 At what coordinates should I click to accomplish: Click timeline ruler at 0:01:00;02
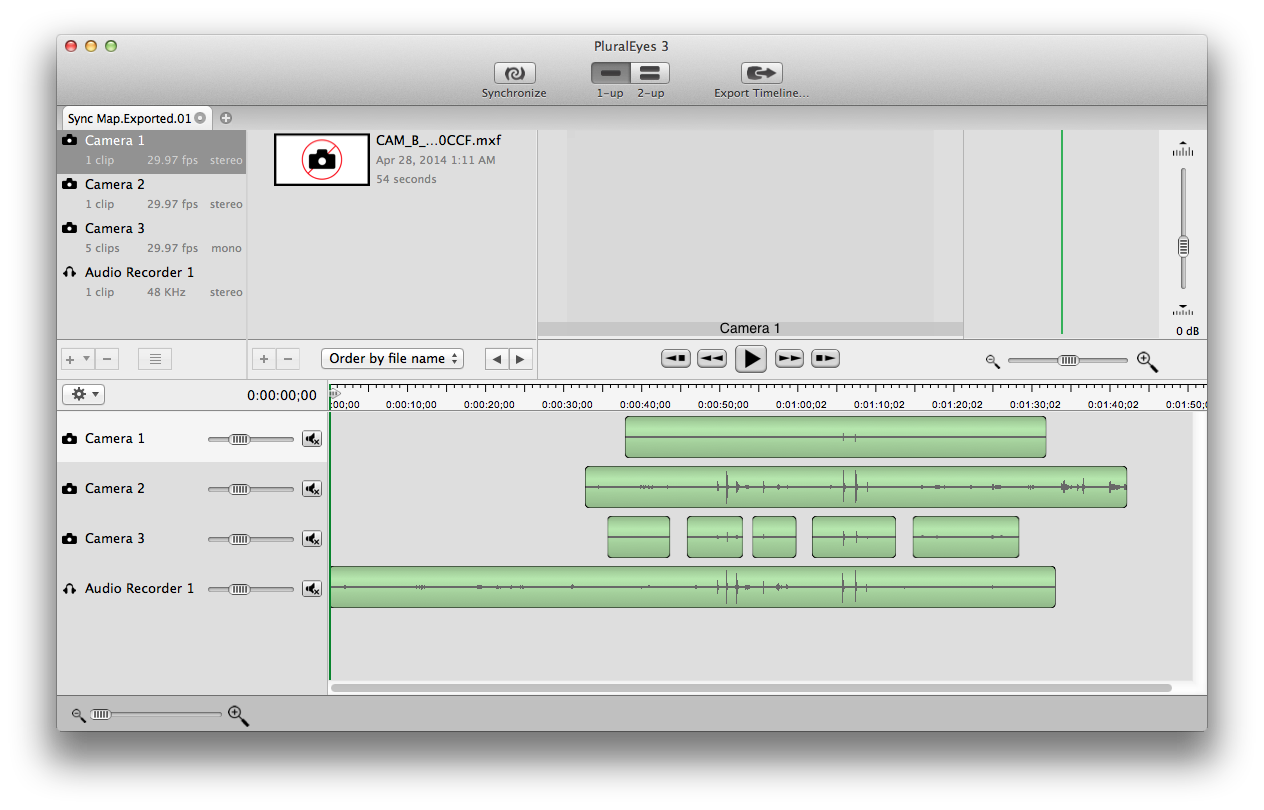[x=799, y=405]
